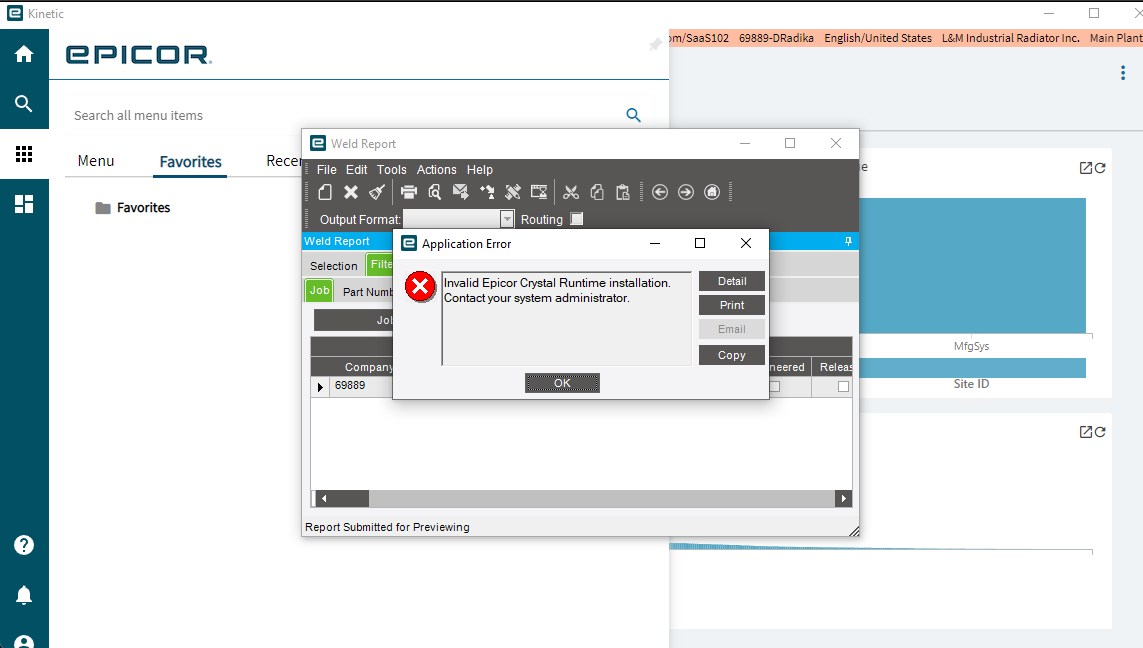Click the error message text box

(x=566, y=319)
